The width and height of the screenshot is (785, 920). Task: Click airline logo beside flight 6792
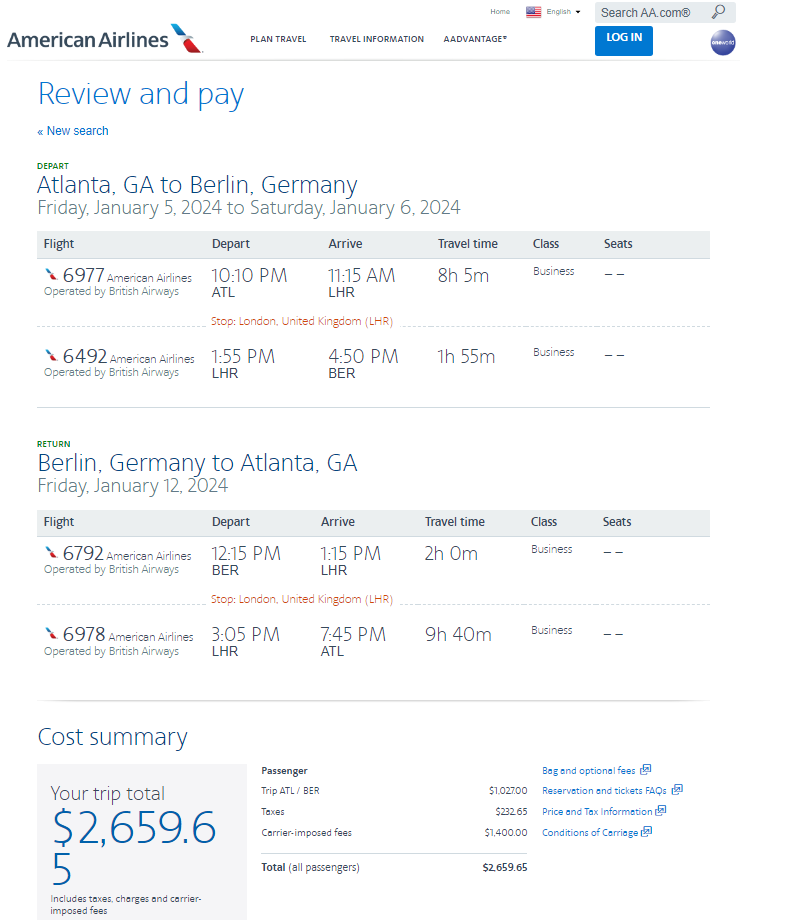pos(51,552)
